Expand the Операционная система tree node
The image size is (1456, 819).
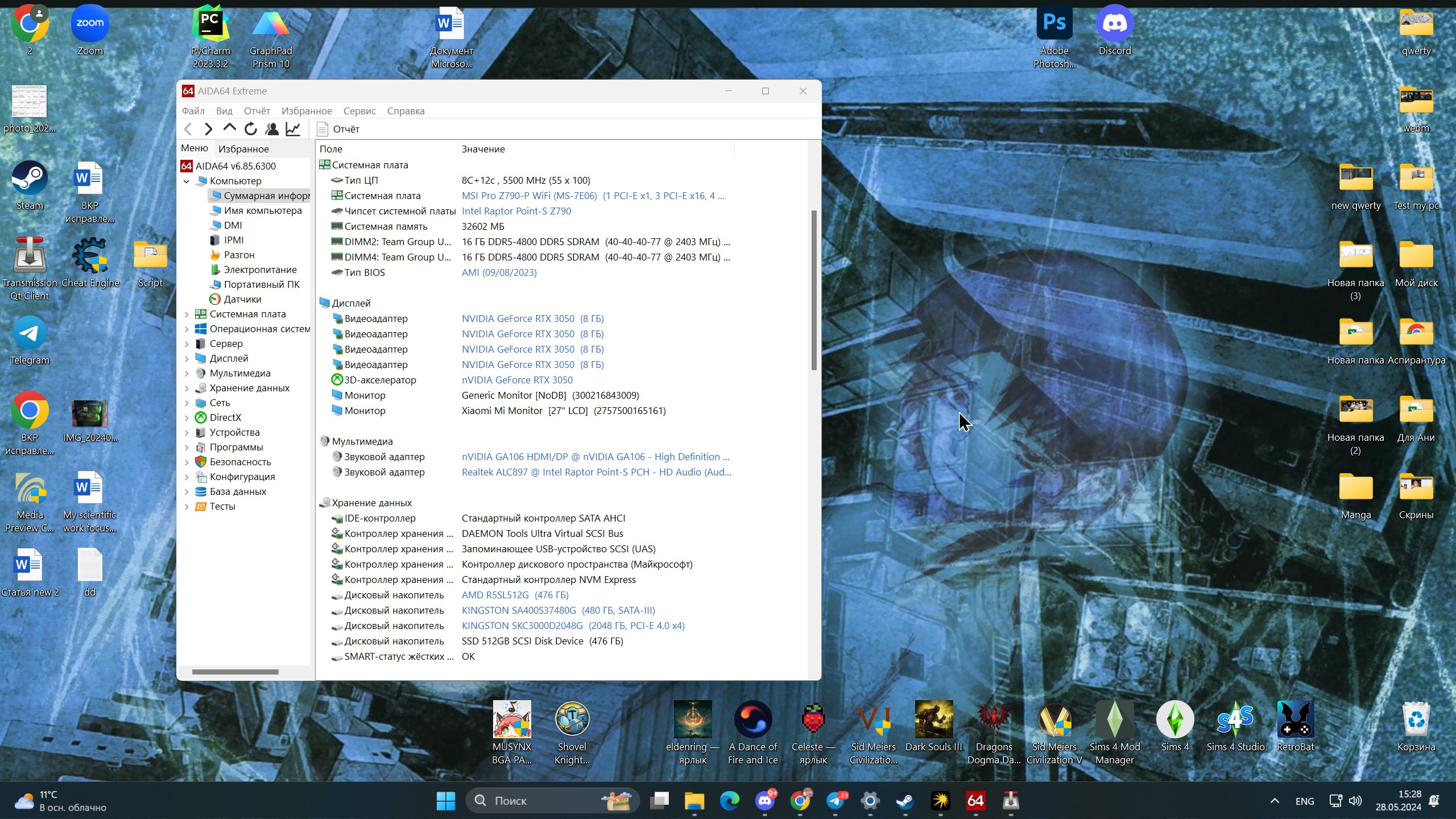pos(187,329)
